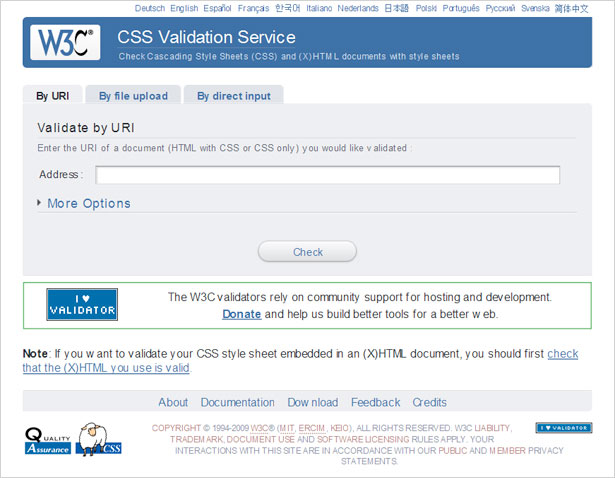Viewport: 615px width, 478px height.
Task: Switch language to Français
Action: click(x=253, y=8)
